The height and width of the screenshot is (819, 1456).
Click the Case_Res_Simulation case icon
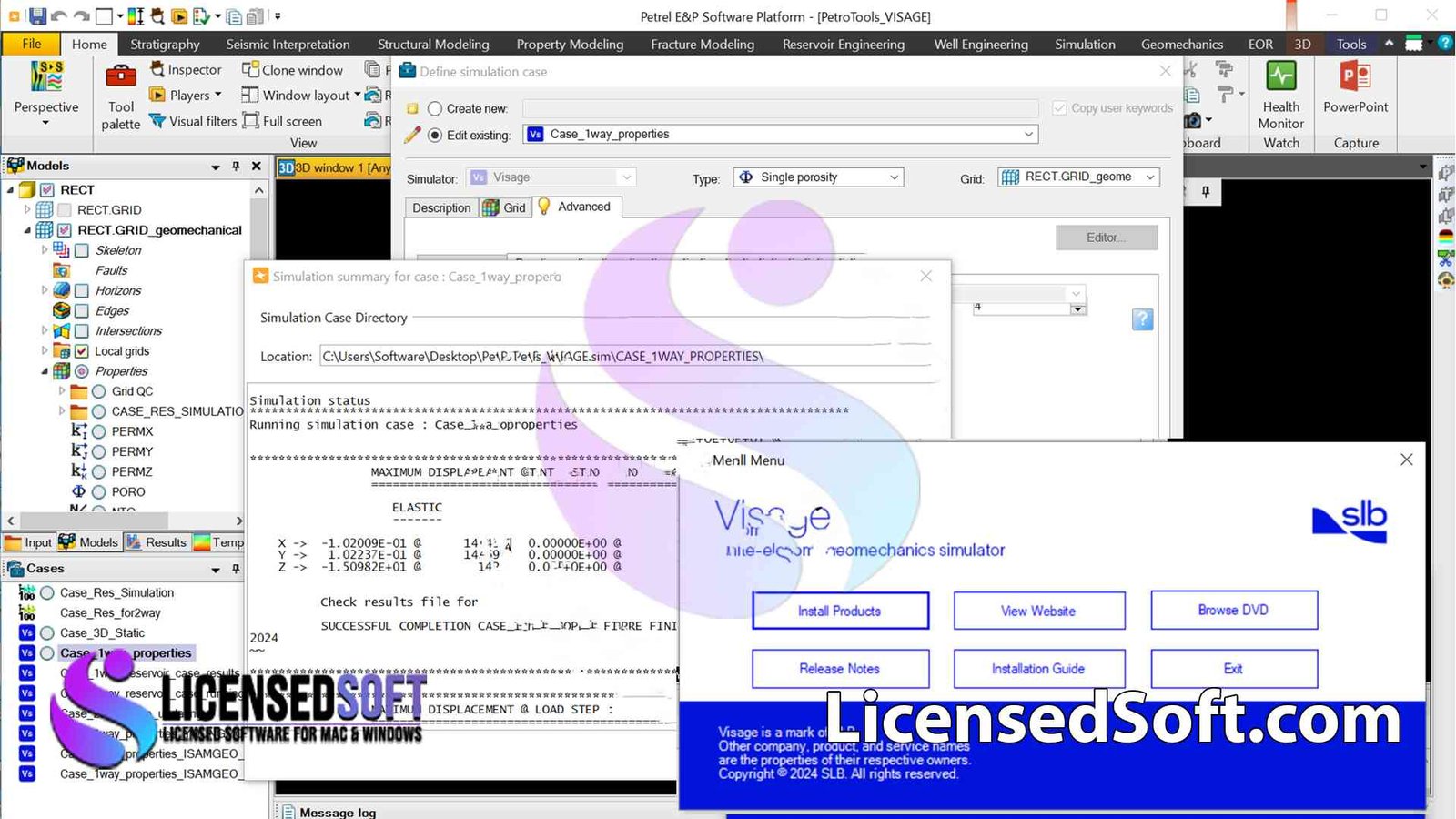click(x=27, y=592)
